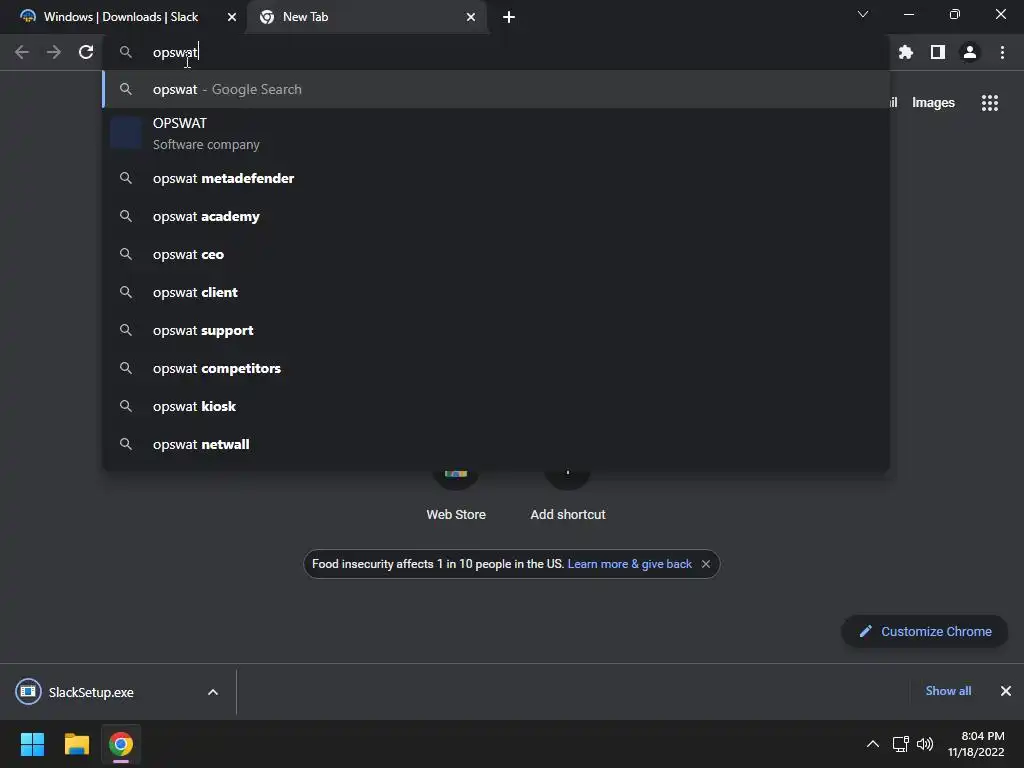Open the network status tray icon
Screen dimensions: 1024x768
901,744
